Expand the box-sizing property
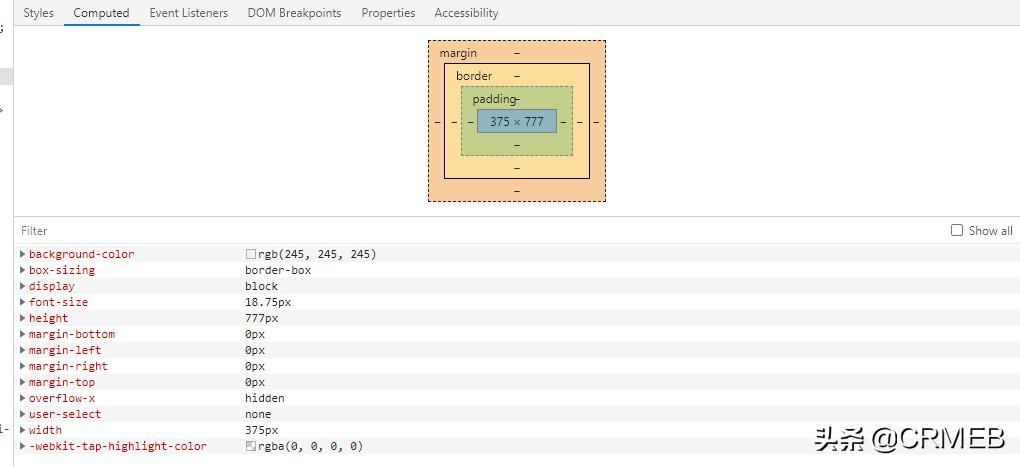The height and width of the screenshot is (467, 1020). click(23, 270)
